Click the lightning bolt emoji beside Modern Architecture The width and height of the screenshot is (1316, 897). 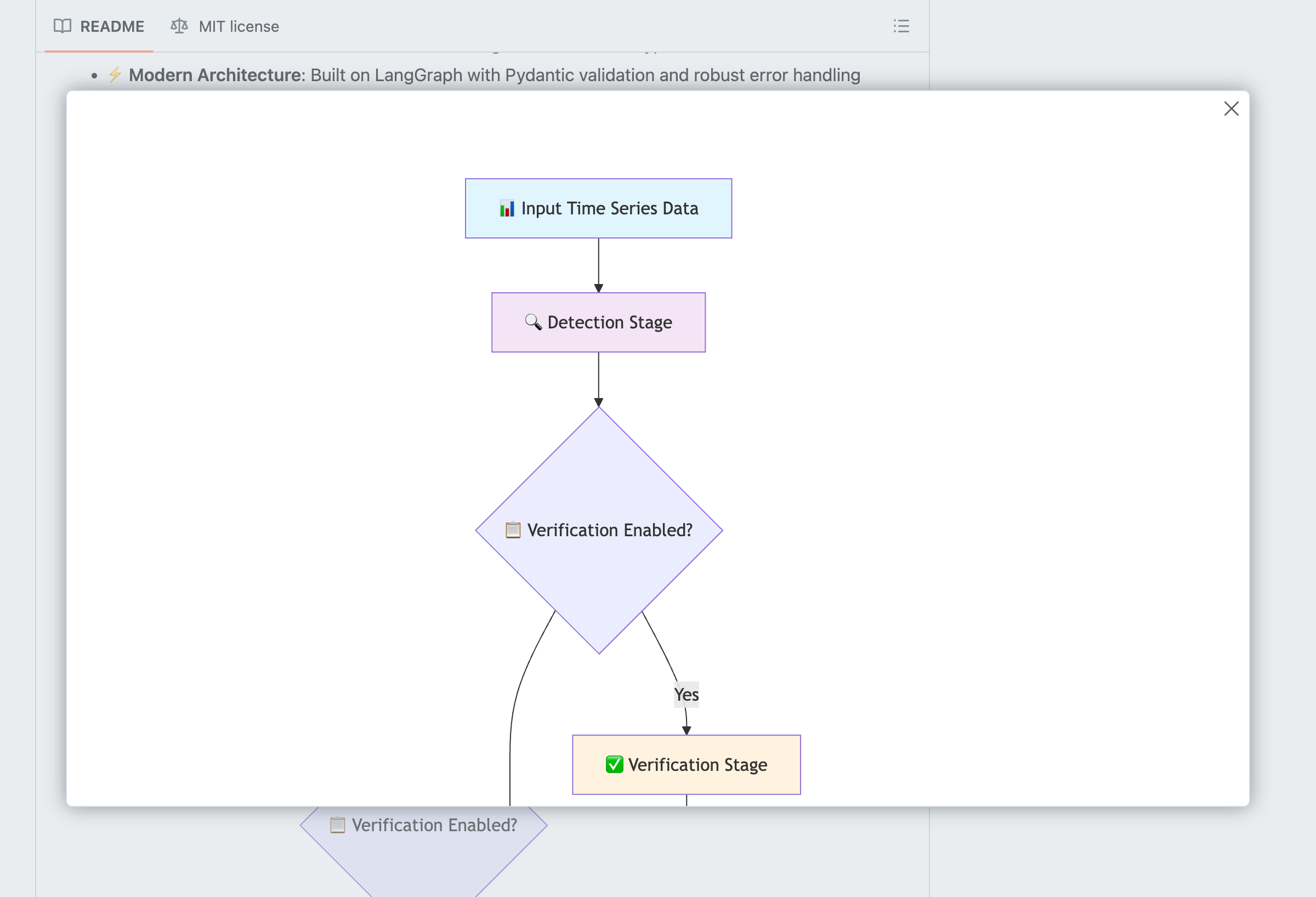point(115,75)
